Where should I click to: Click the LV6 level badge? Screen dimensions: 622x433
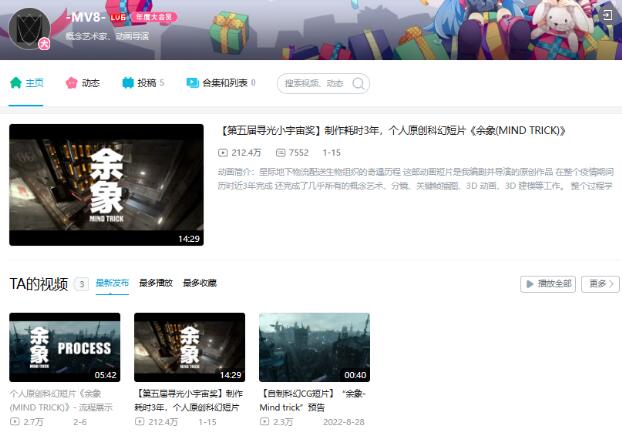pyautogui.click(x=118, y=17)
